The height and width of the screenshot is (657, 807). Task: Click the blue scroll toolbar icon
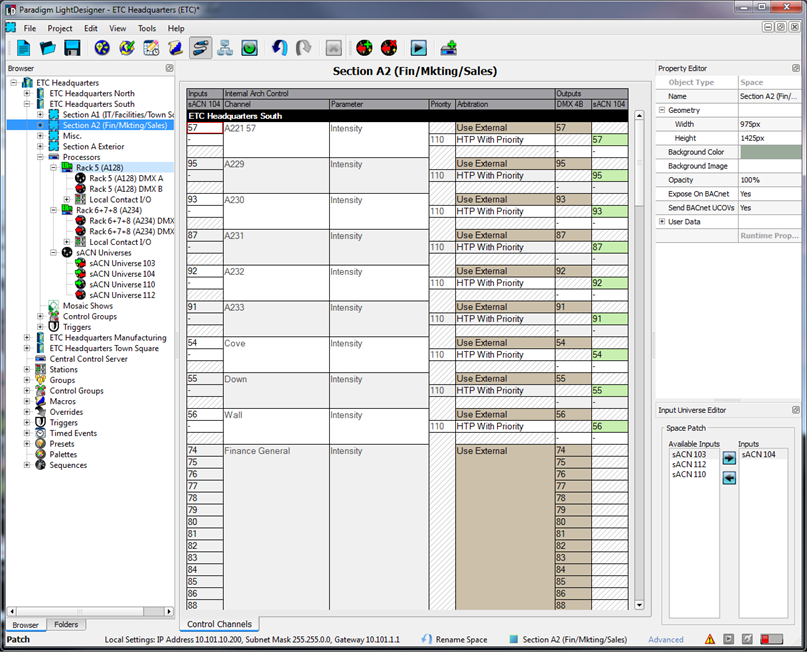pyautogui.click(x=176, y=48)
